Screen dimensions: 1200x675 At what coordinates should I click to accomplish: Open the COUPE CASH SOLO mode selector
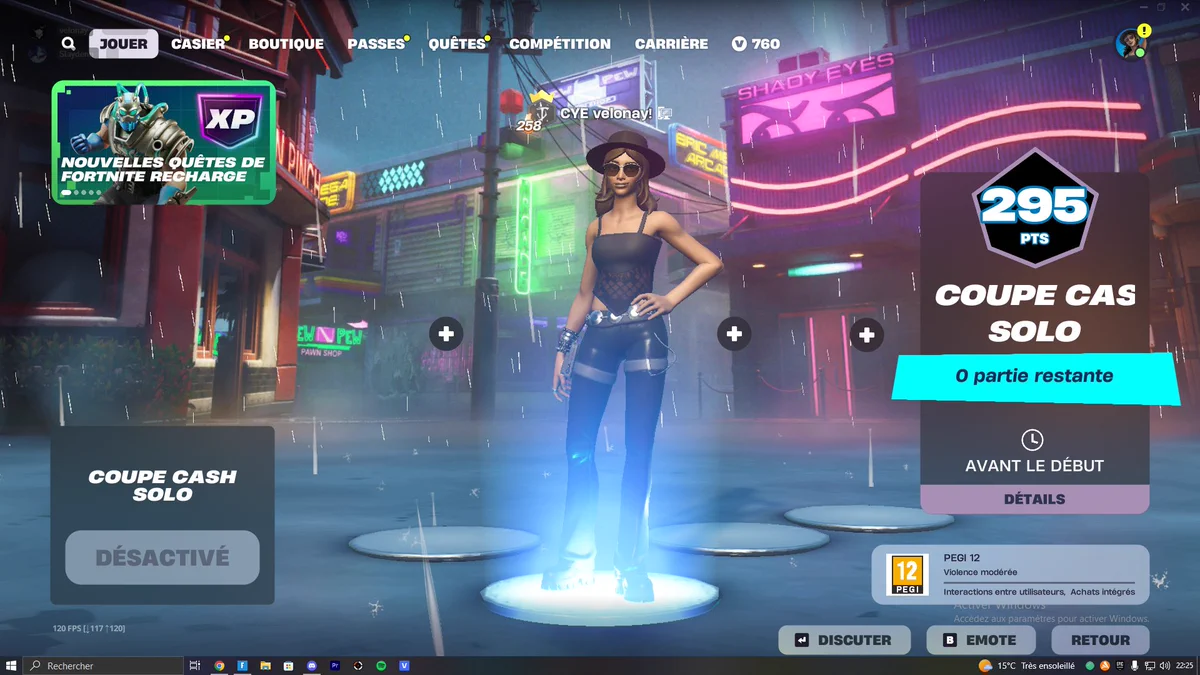tap(162, 485)
